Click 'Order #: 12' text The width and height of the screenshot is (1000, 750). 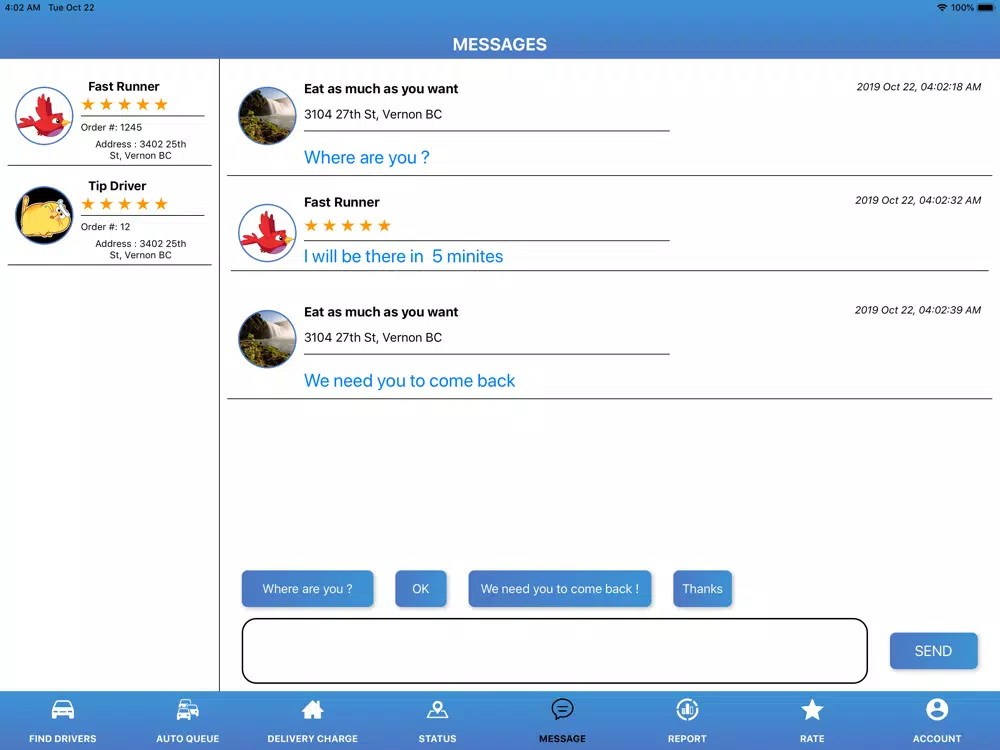pos(105,226)
